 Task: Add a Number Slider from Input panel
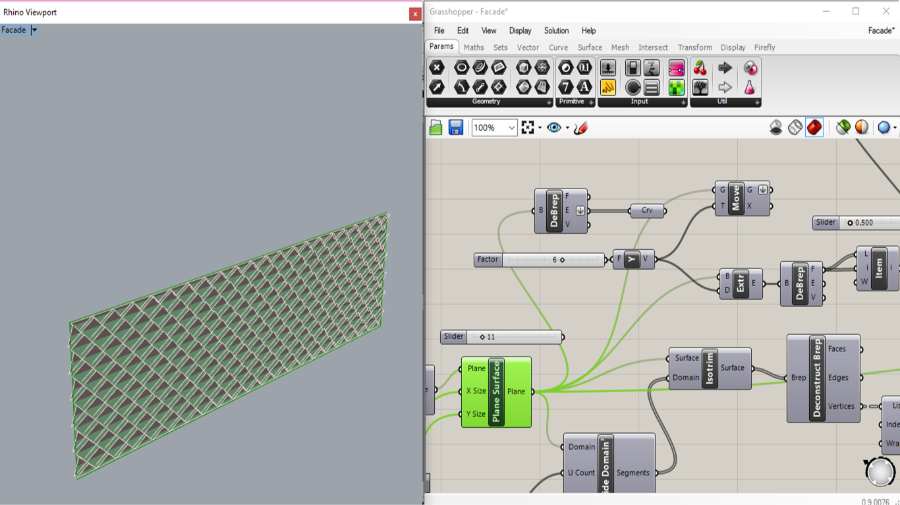[608, 68]
